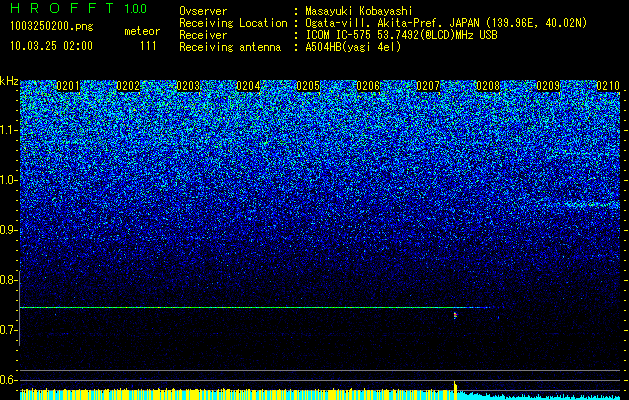Viewport: 629px width, 400px height.
Task: Click the 0.7 frequency axis label
Action: [8, 330]
